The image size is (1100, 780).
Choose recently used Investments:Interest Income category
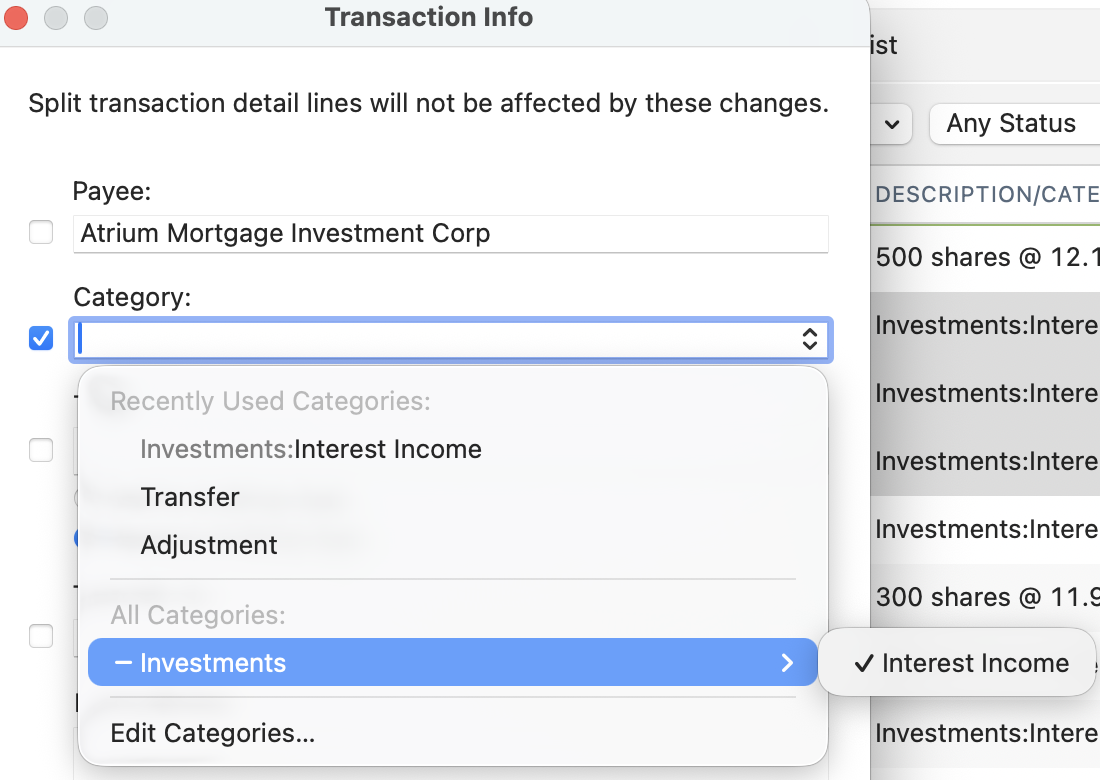click(x=311, y=450)
